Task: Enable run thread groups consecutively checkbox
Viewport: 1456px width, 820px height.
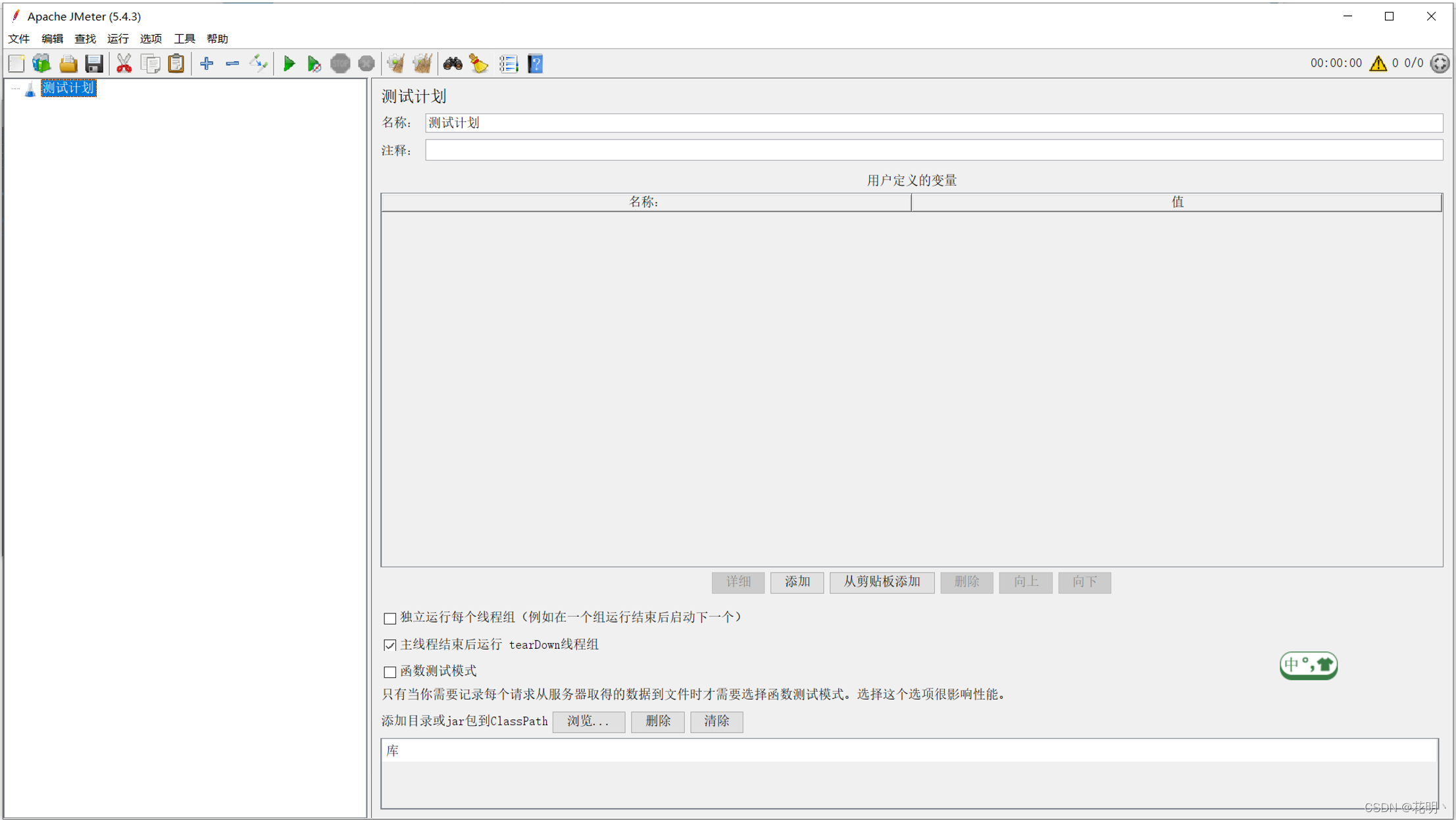Action: coord(389,618)
